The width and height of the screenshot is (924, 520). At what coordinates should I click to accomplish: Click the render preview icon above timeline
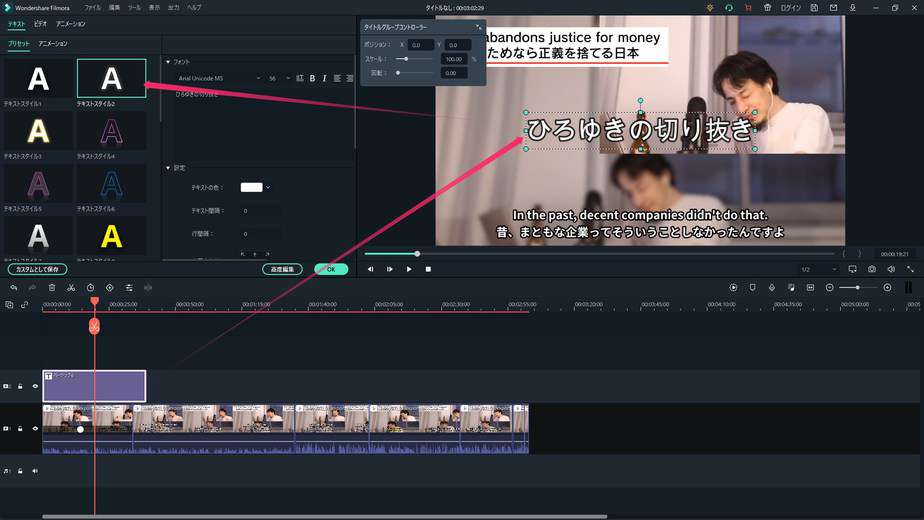[x=733, y=288]
